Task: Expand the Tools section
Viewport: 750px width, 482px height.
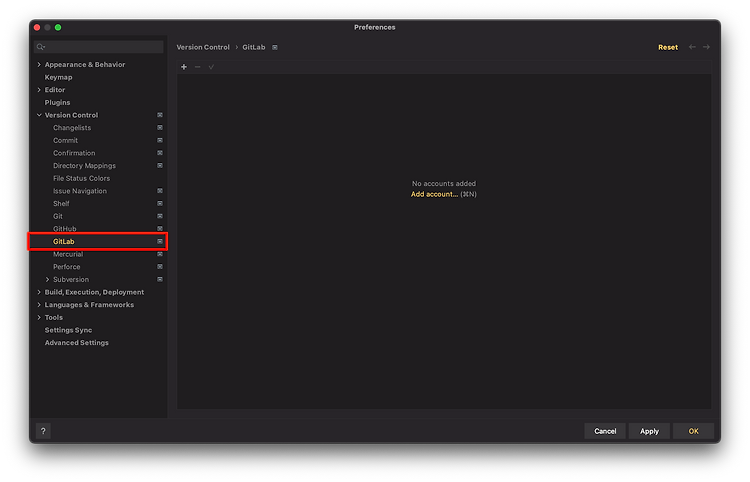Action: point(39,318)
